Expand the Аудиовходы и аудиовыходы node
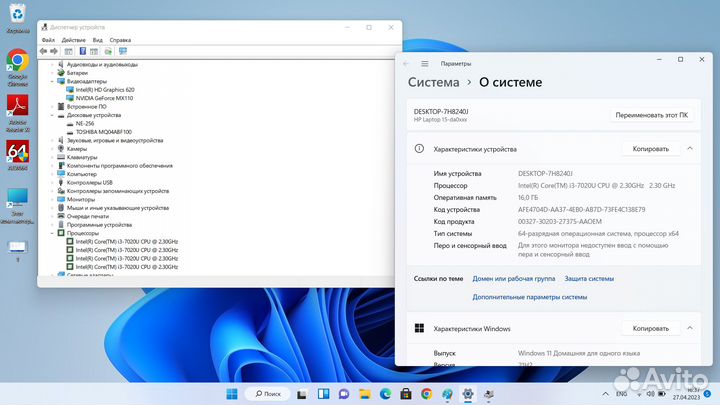This screenshot has width=720, height=405. point(52,65)
